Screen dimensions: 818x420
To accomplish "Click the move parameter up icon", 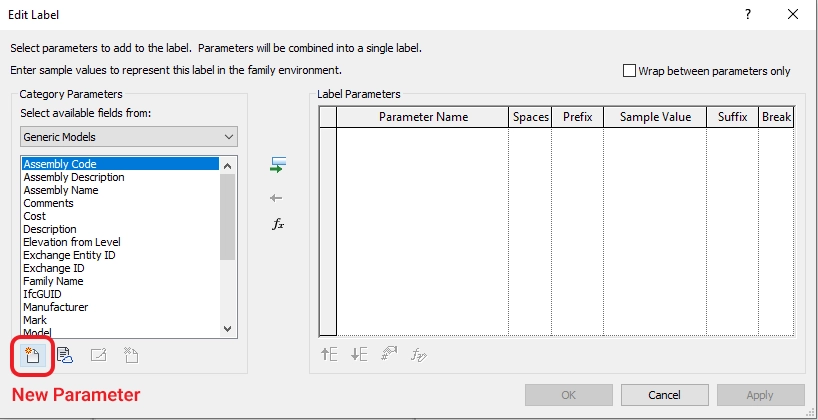I will tap(328, 353).
